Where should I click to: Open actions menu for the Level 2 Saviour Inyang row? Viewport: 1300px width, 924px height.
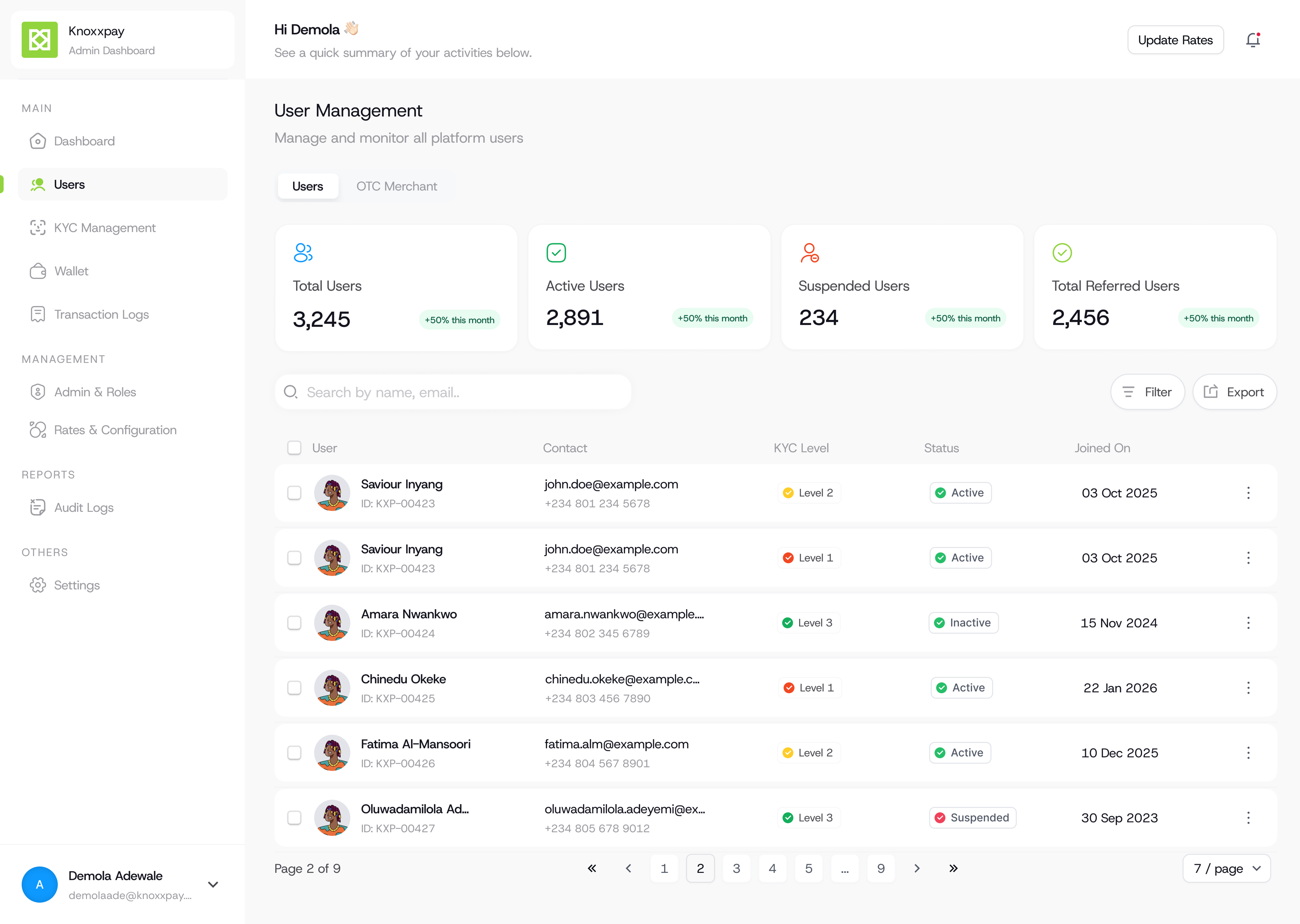click(x=1248, y=493)
